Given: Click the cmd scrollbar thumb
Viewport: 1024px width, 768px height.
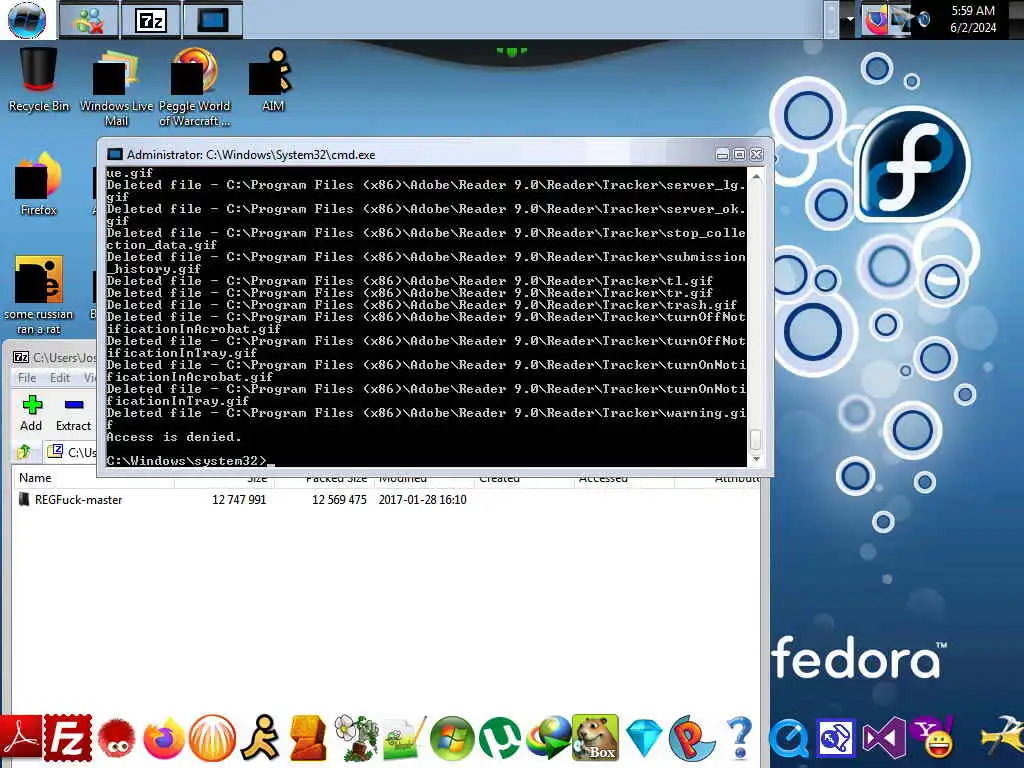Looking at the screenshot, I should [756, 440].
